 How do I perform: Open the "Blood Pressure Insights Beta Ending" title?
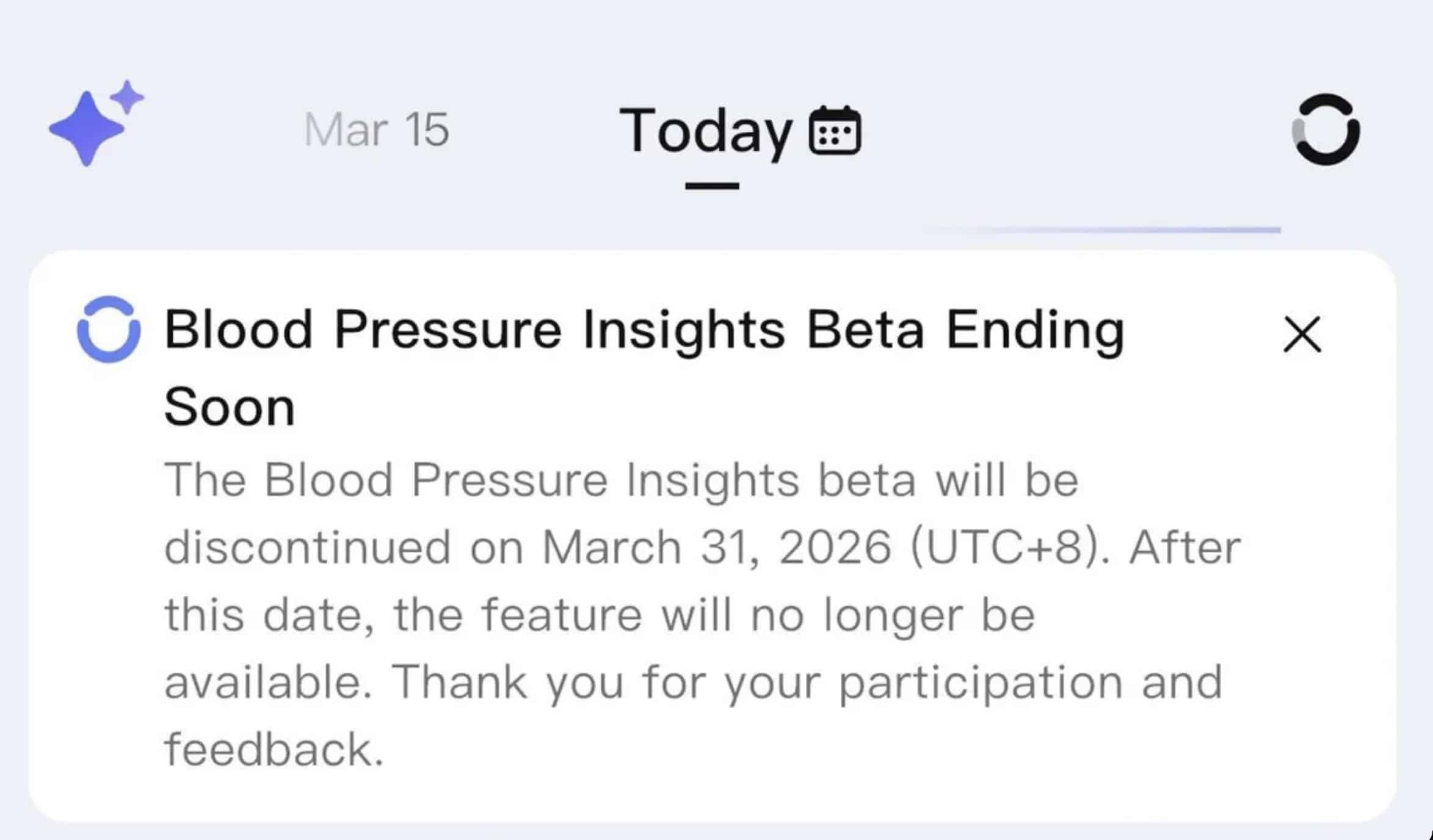644,330
